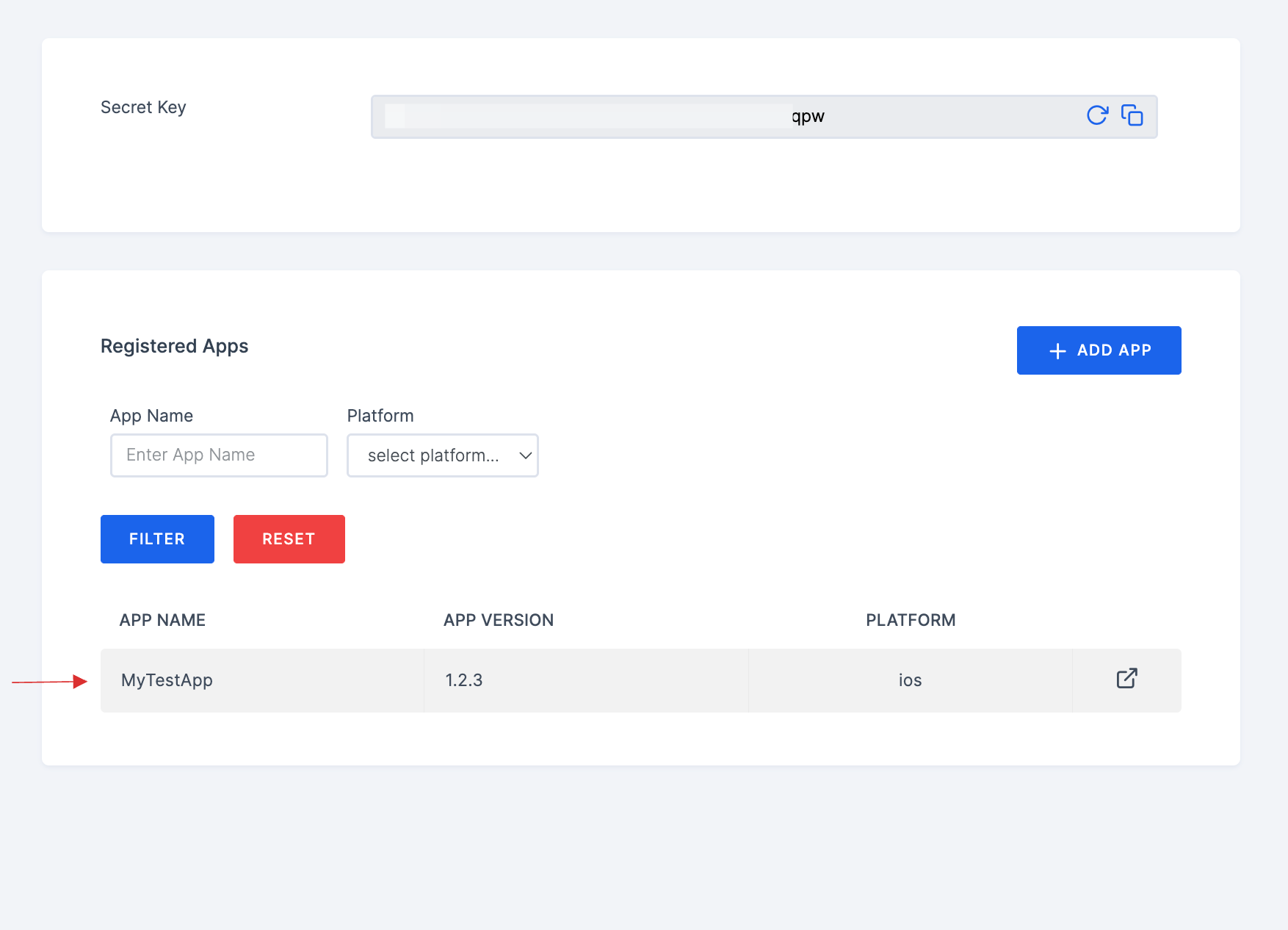Click the APP NAME column header

point(162,620)
